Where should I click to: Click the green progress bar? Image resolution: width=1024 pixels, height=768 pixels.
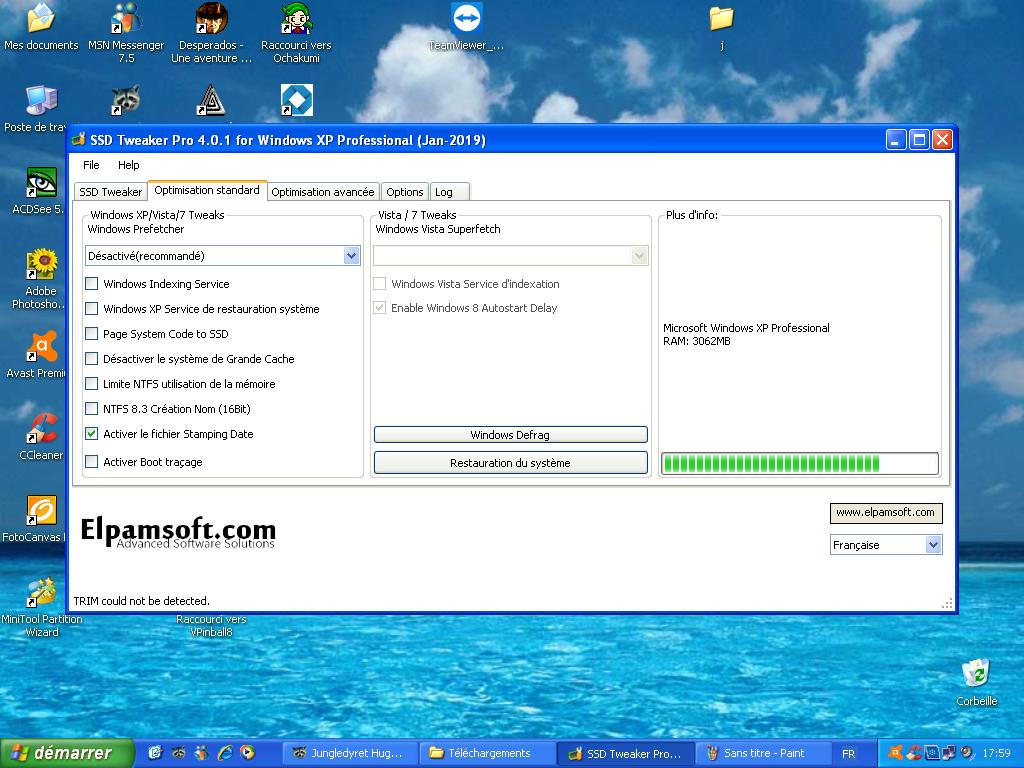(800, 464)
